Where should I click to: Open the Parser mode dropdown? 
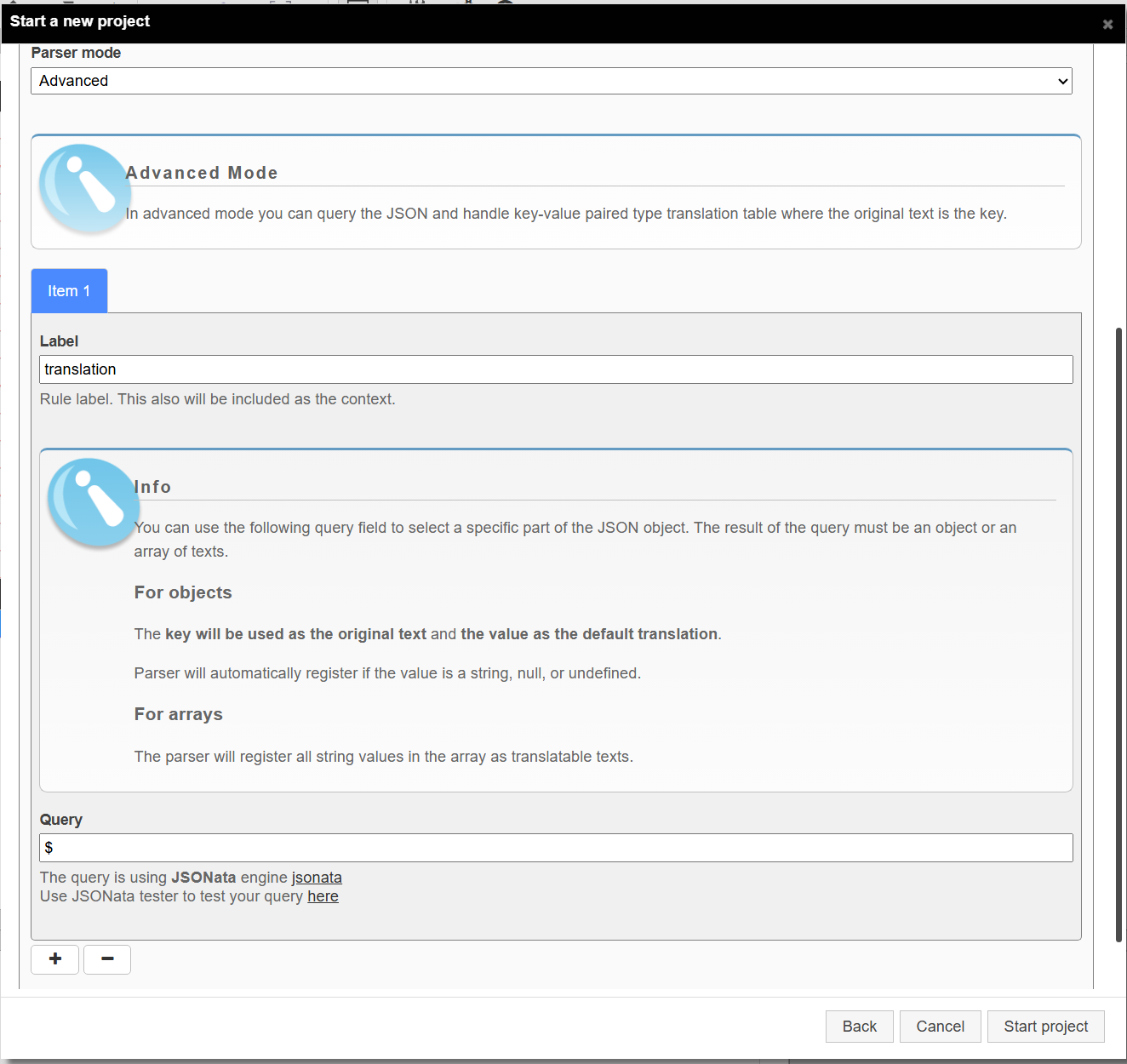coord(551,81)
